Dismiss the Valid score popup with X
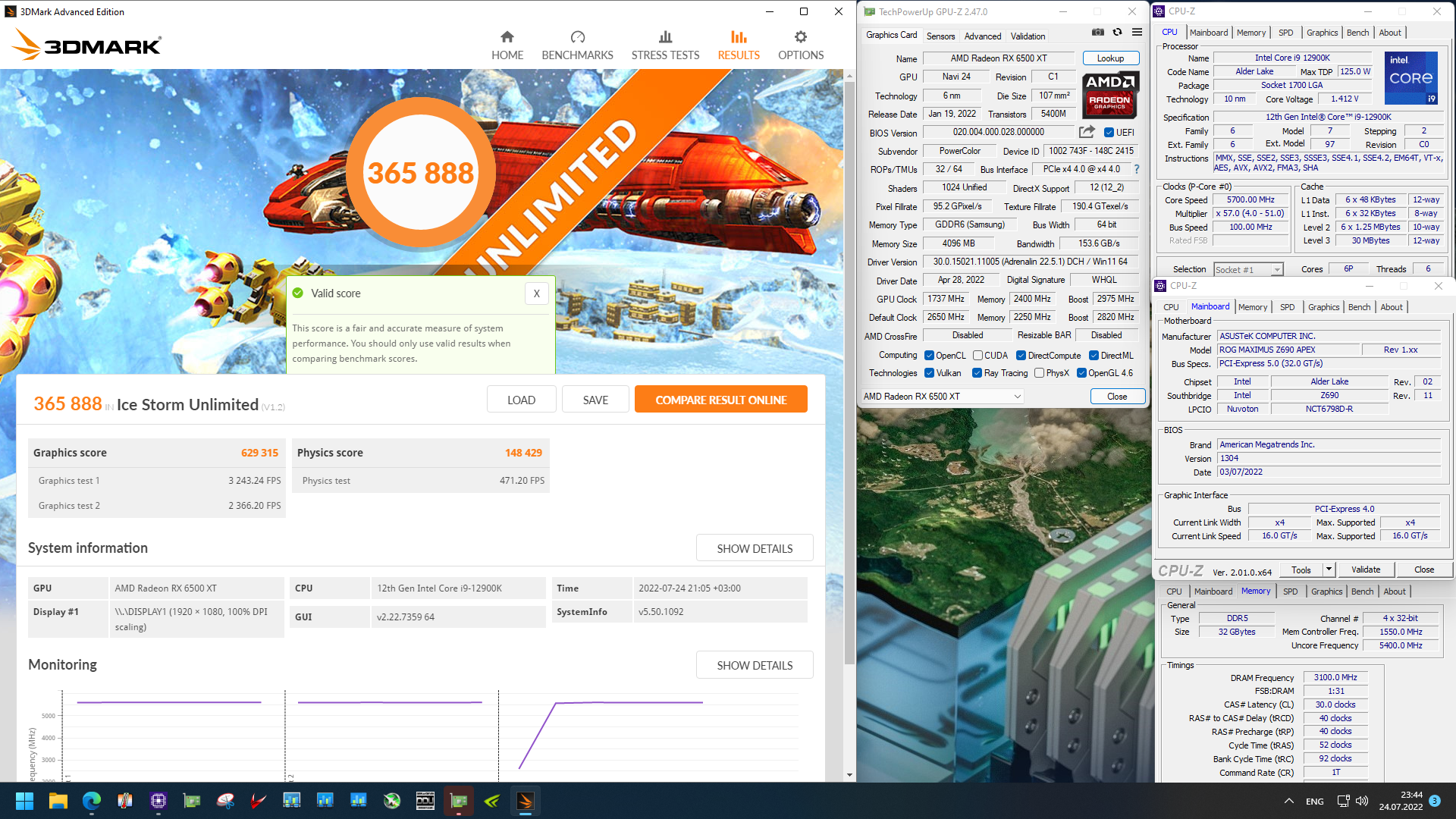This screenshot has height=819, width=1456. [536, 293]
